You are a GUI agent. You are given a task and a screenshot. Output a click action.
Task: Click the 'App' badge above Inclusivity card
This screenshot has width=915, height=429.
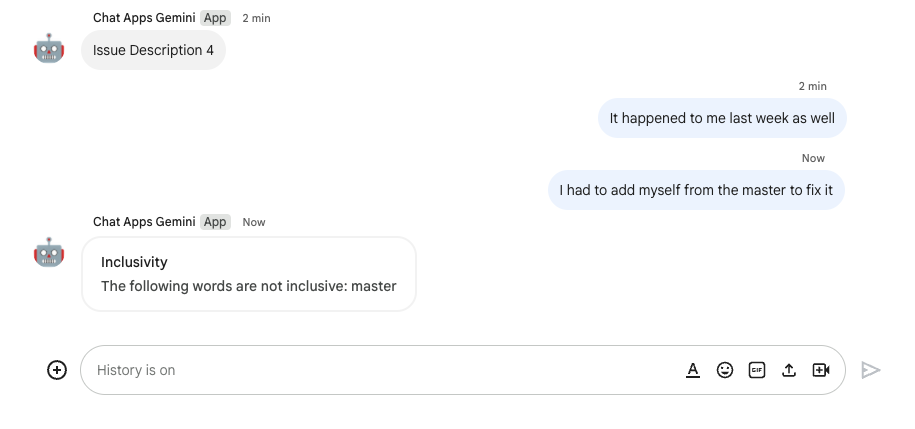(215, 222)
